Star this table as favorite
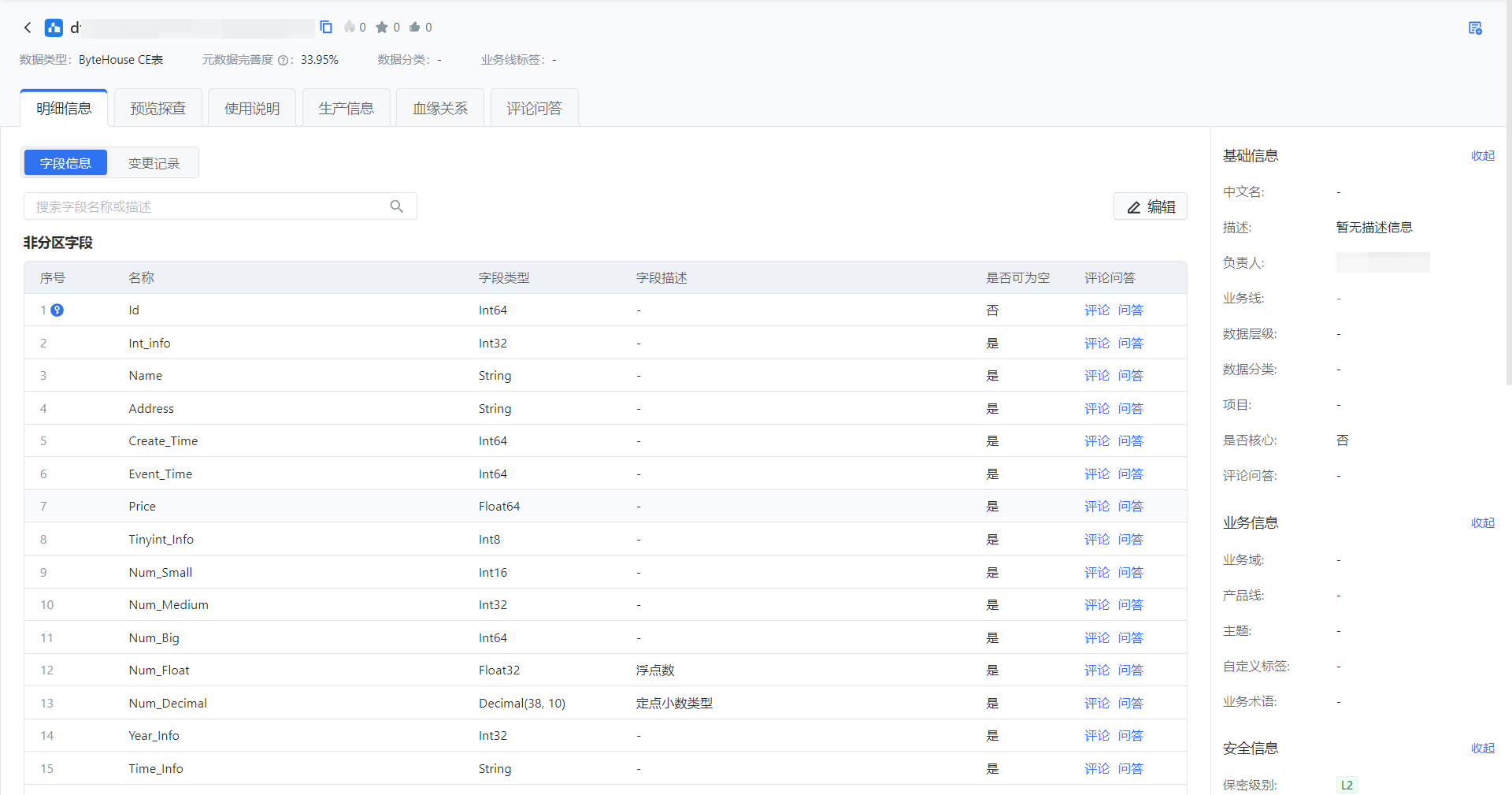Viewport: 1512px width, 795px height. pyautogui.click(x=382, y=28)
